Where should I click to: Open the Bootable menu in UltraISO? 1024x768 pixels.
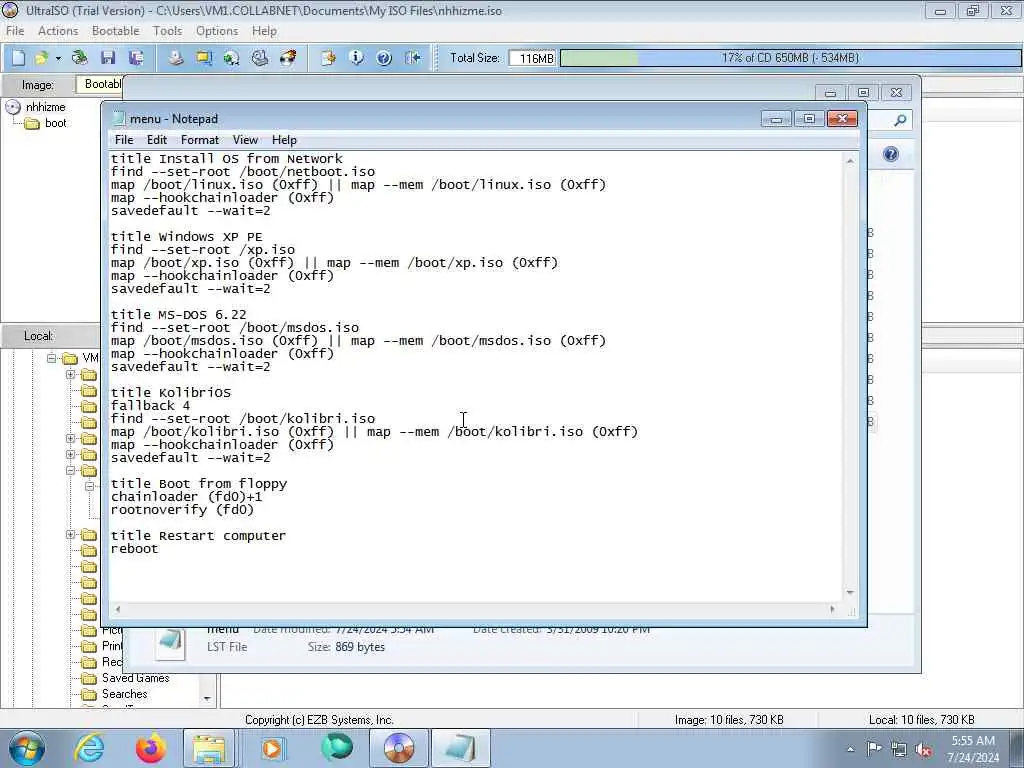pyautogui.click(x=116, y=31)
